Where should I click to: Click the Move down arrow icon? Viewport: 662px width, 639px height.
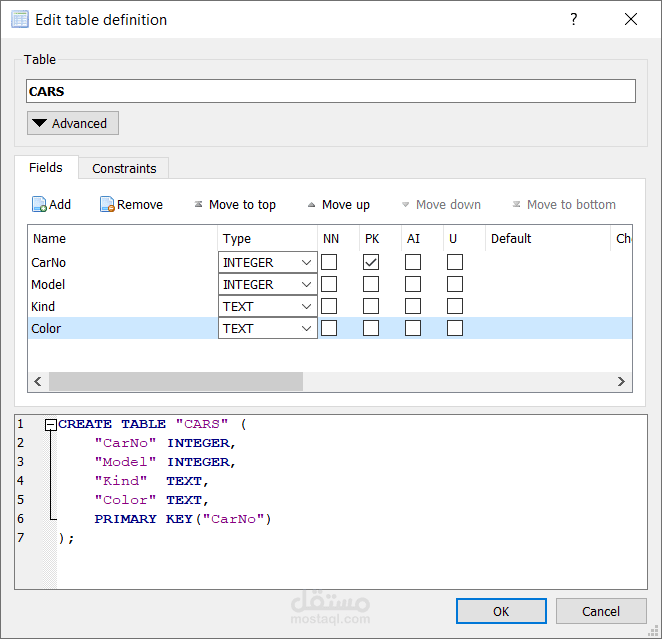click(x=405, y=205)
